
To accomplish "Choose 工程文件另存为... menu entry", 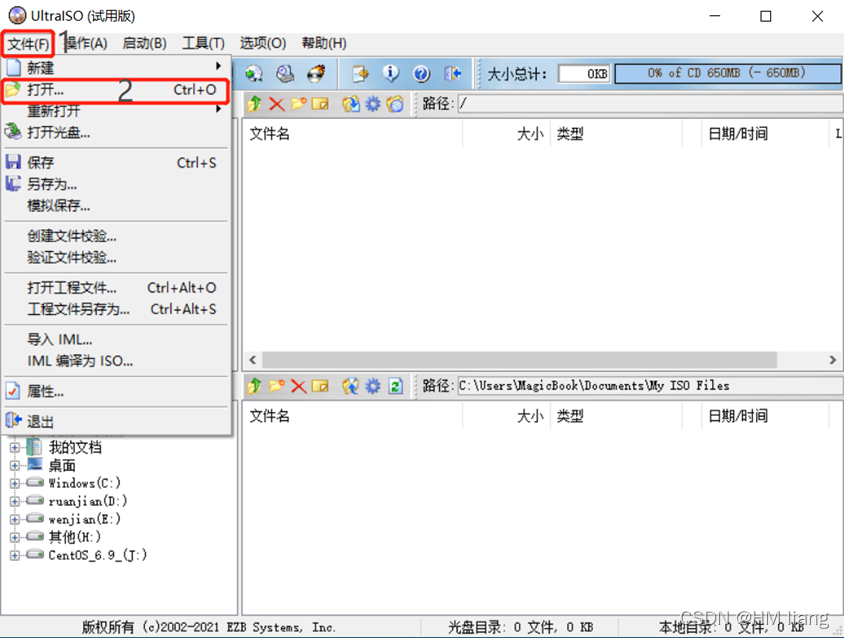I will pyautogui.click(x=116, y=309).
